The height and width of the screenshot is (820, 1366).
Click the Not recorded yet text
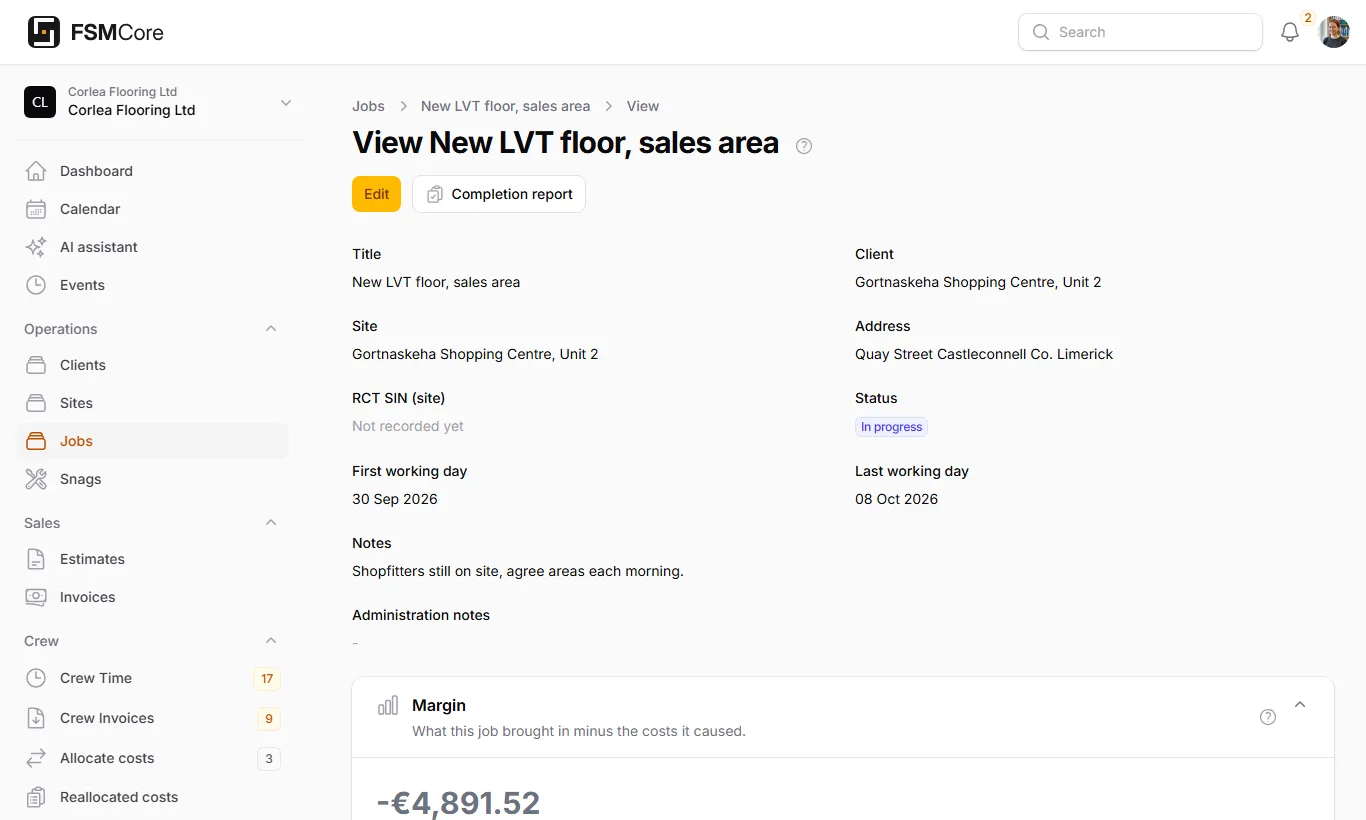coord(408,426)
